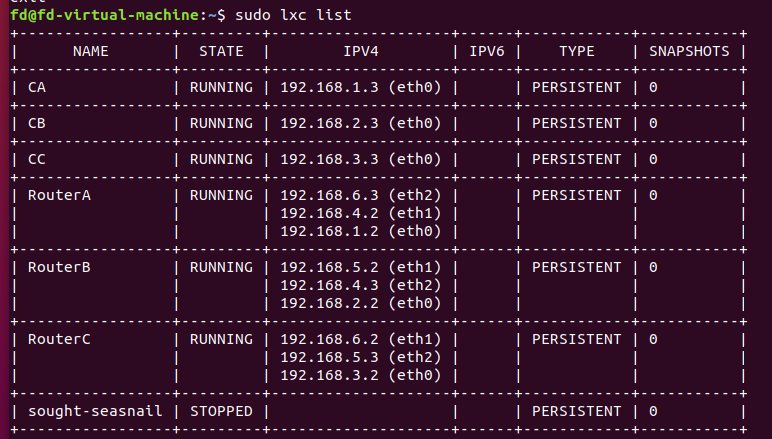772x439 pixels.
Task: Select the container name CA
Action: tap(37, 87)
